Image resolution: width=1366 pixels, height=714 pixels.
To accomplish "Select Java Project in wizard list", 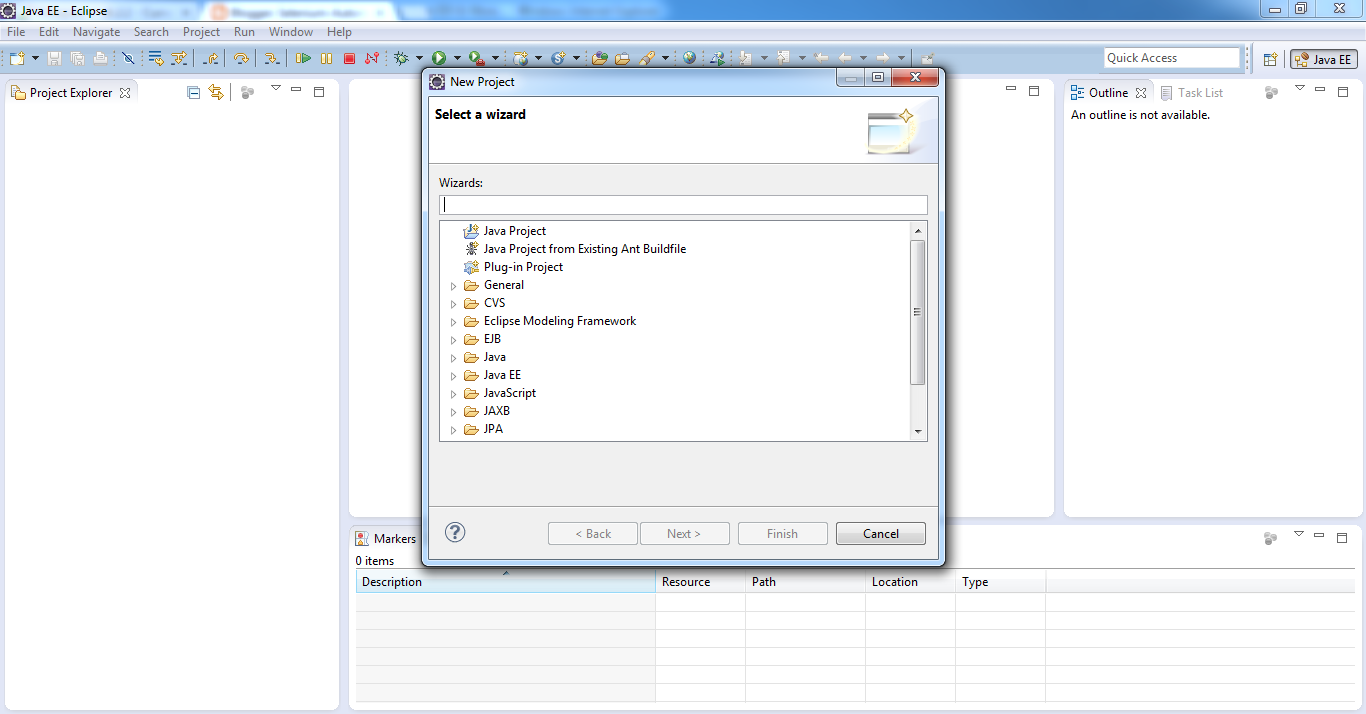I will 505,231.
